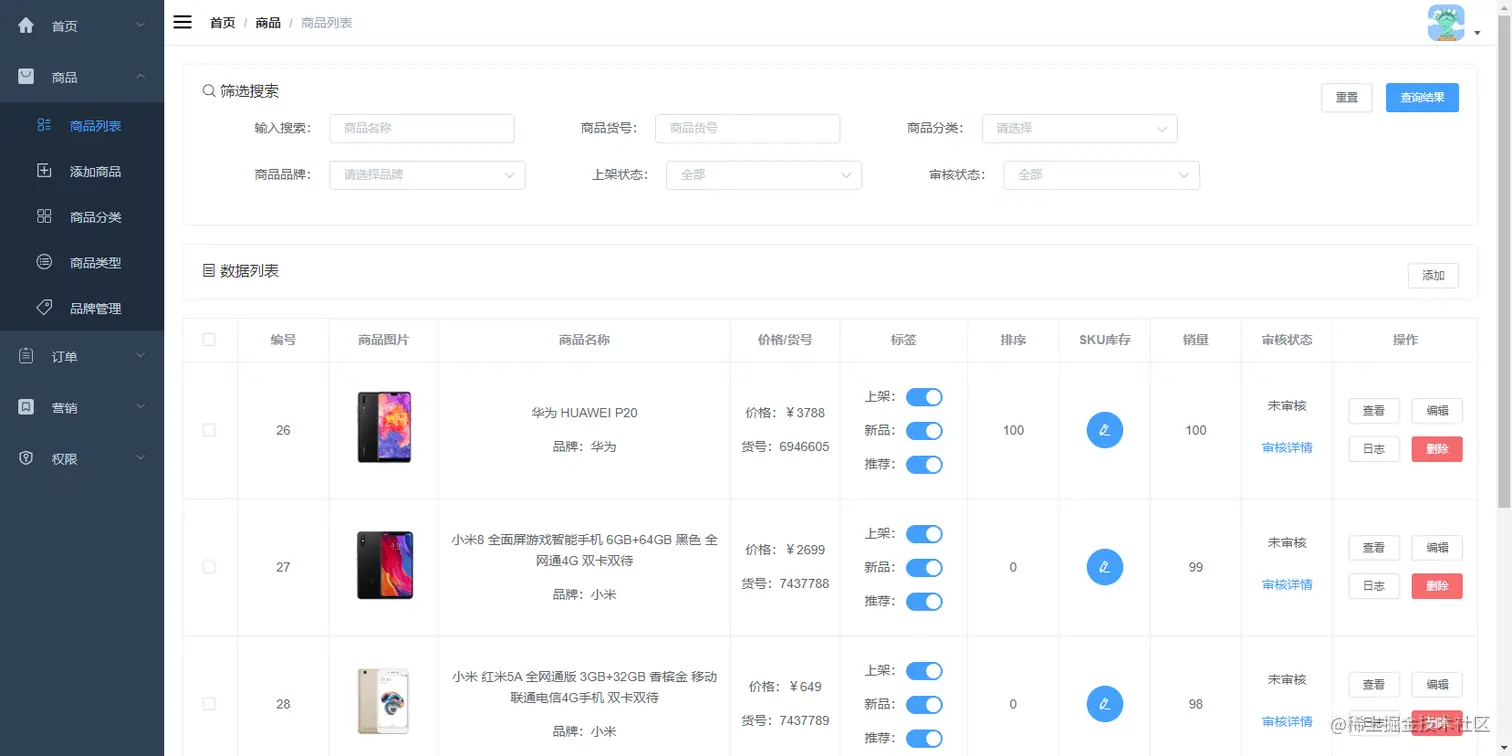Edit SKU stock for product 27
Screen dimensions: 1512x756
pyautogui.click(x=1105, y=567)
